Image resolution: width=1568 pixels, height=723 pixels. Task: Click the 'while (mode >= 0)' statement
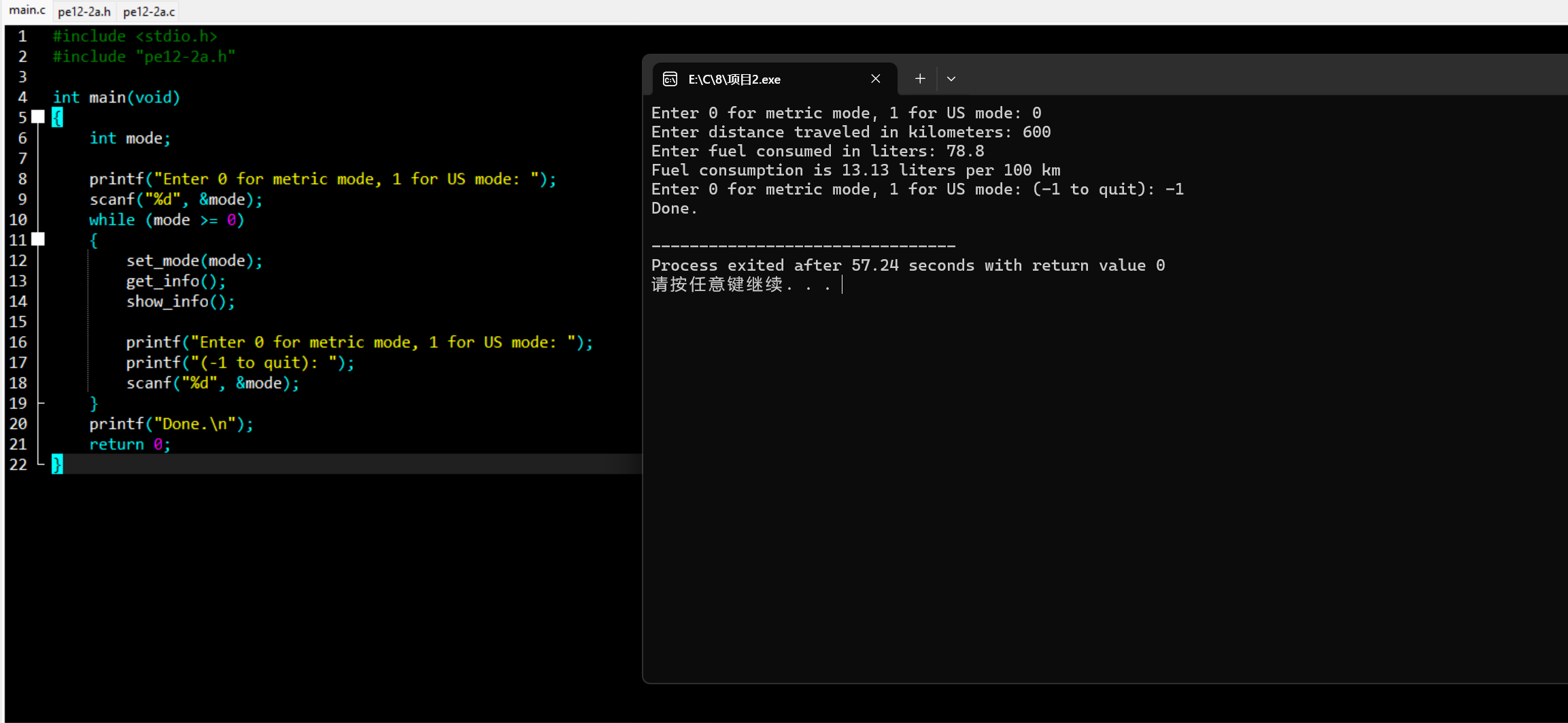[167, 220]
